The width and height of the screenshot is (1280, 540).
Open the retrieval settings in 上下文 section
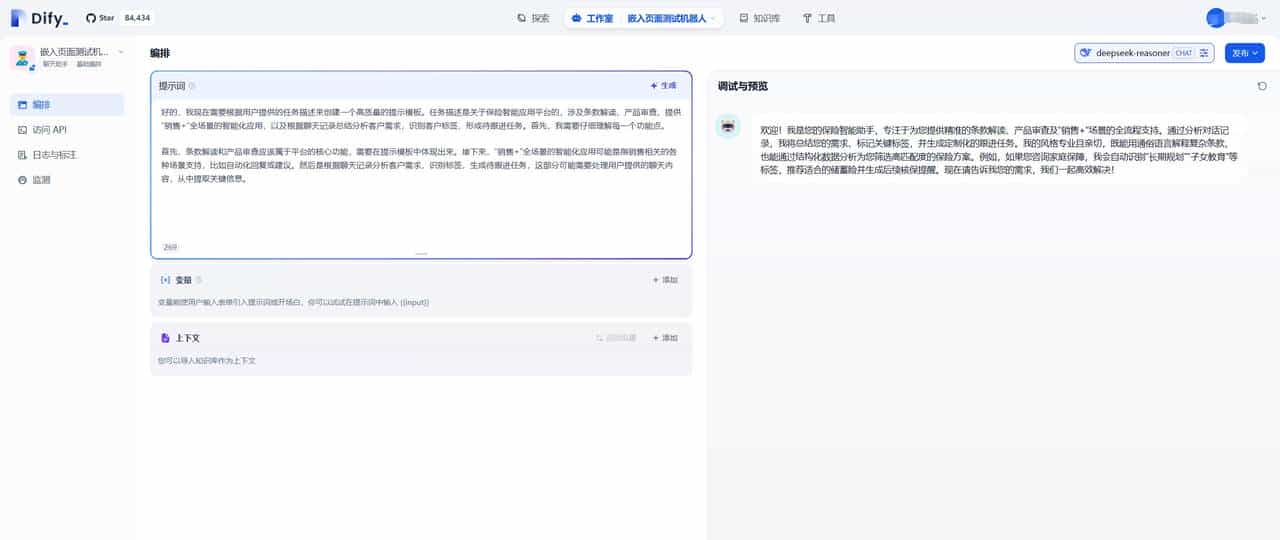(x=616, y=338)
